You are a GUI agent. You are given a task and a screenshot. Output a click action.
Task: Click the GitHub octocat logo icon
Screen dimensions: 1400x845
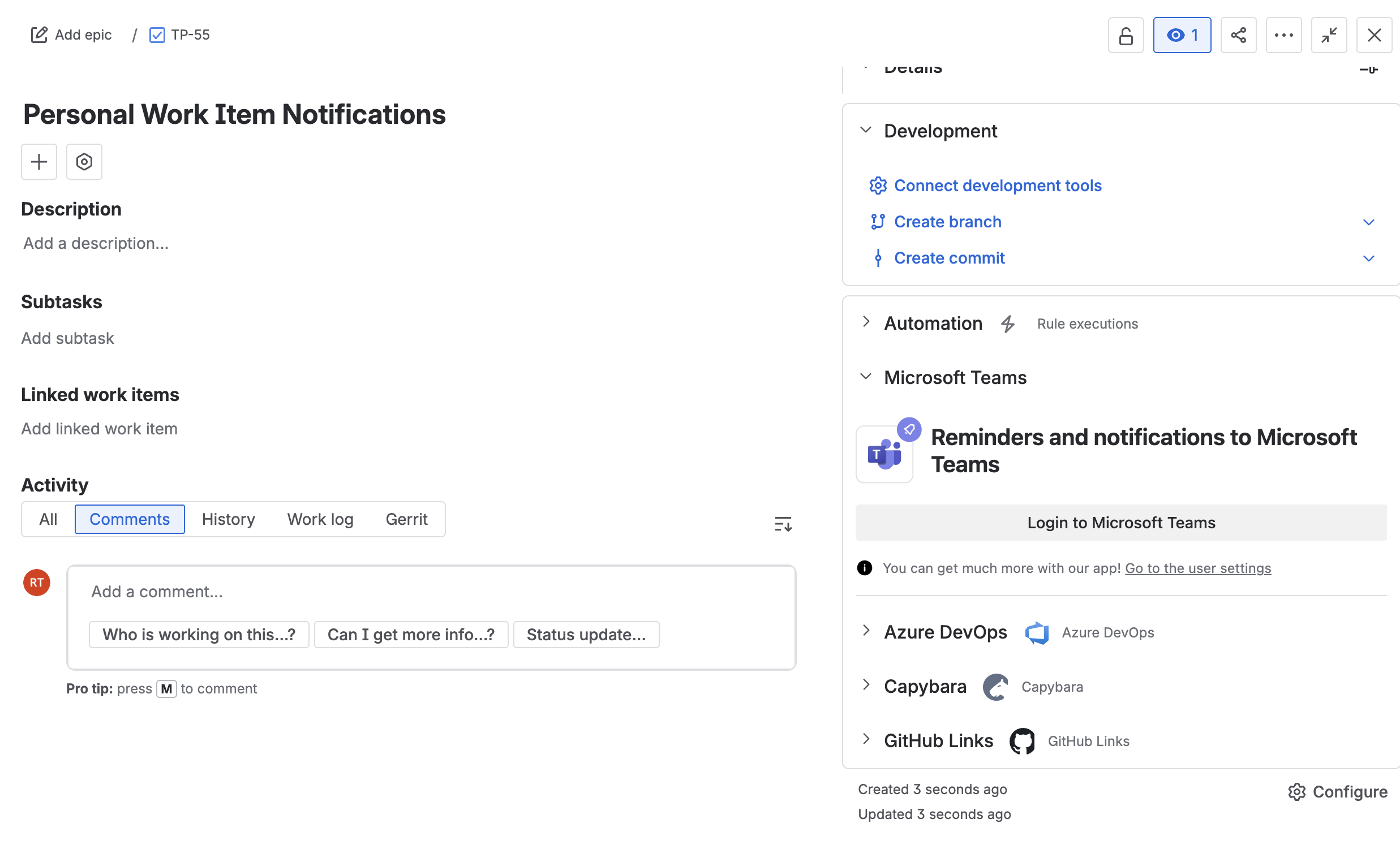tap(1021, 741)
